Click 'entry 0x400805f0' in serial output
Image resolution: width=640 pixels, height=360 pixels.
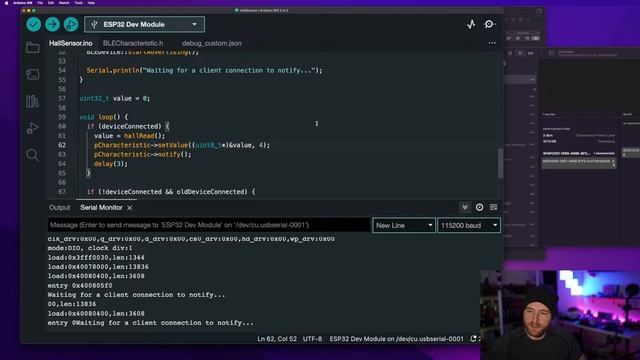[x=80, y=286]
